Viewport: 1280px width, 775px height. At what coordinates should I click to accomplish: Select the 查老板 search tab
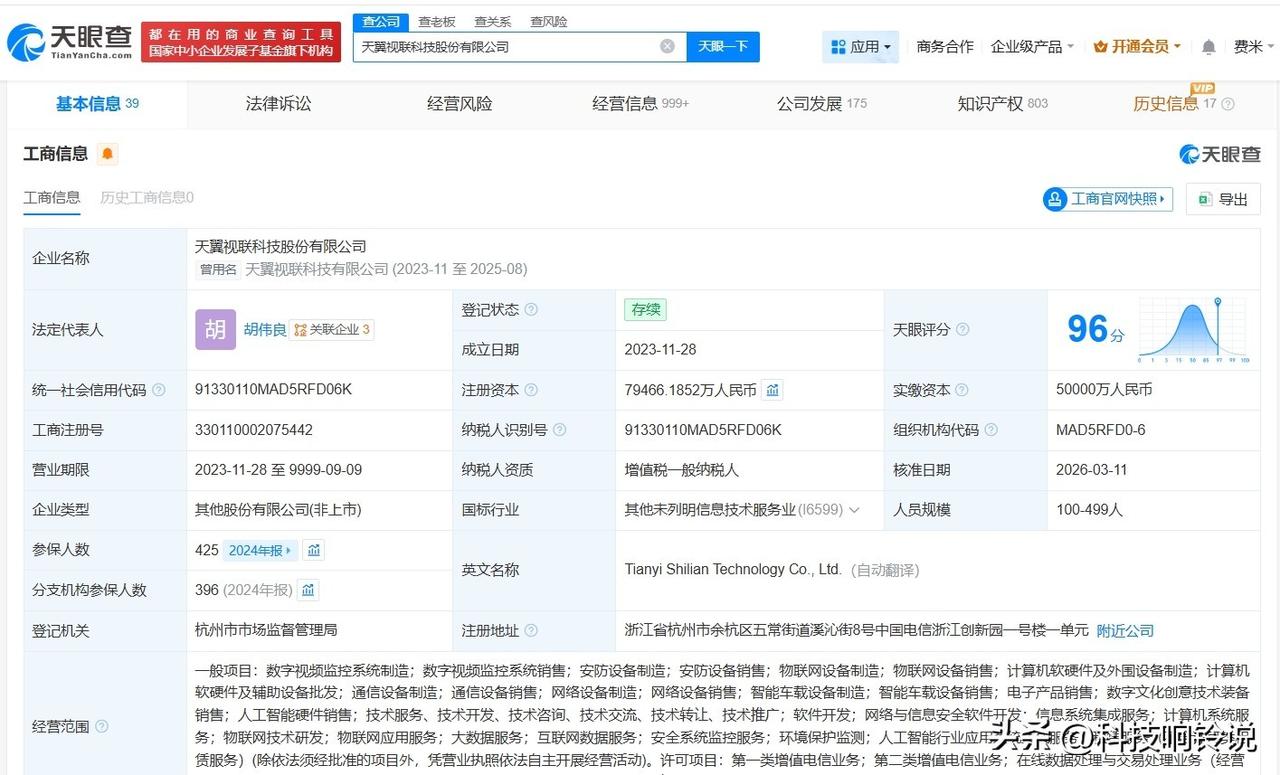[x=437, y=21]
